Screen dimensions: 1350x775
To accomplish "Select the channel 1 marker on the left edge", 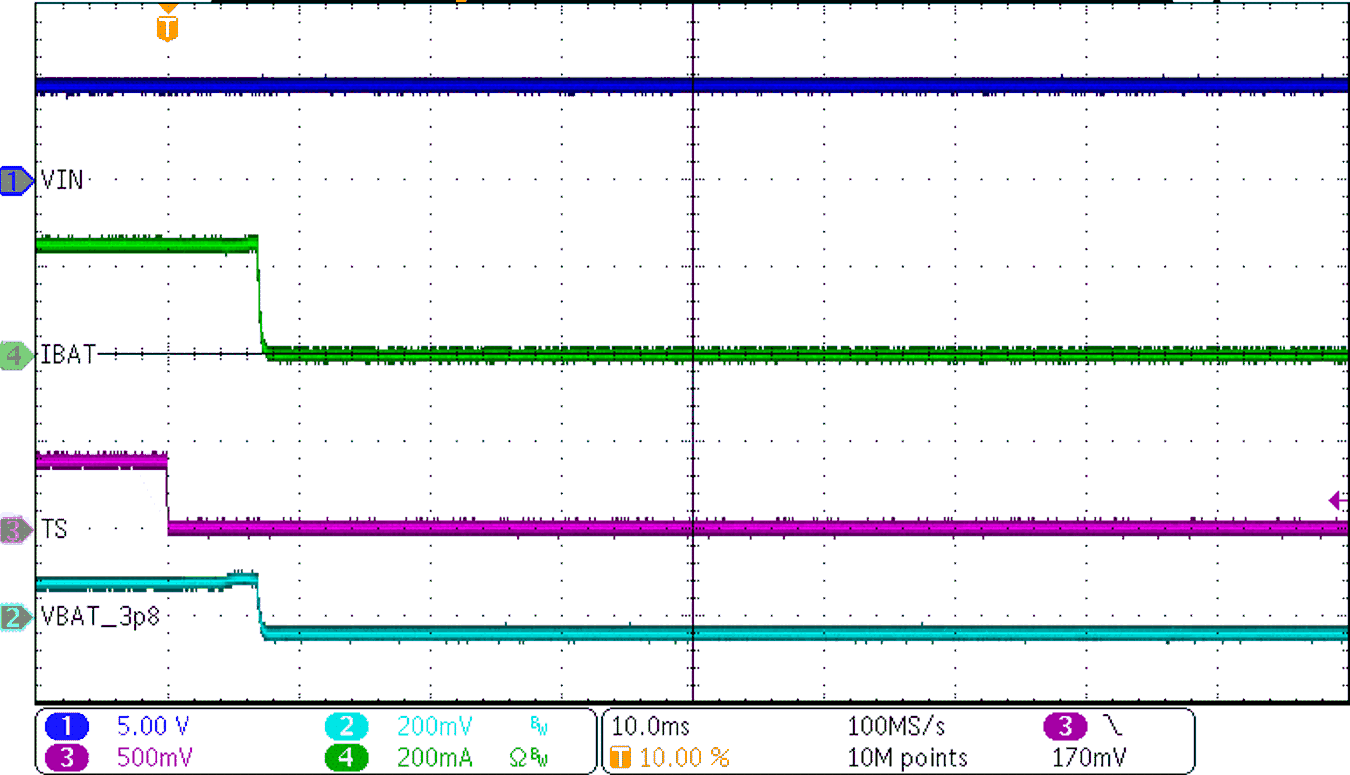I will pyautogui.click(x=14, y=181).
